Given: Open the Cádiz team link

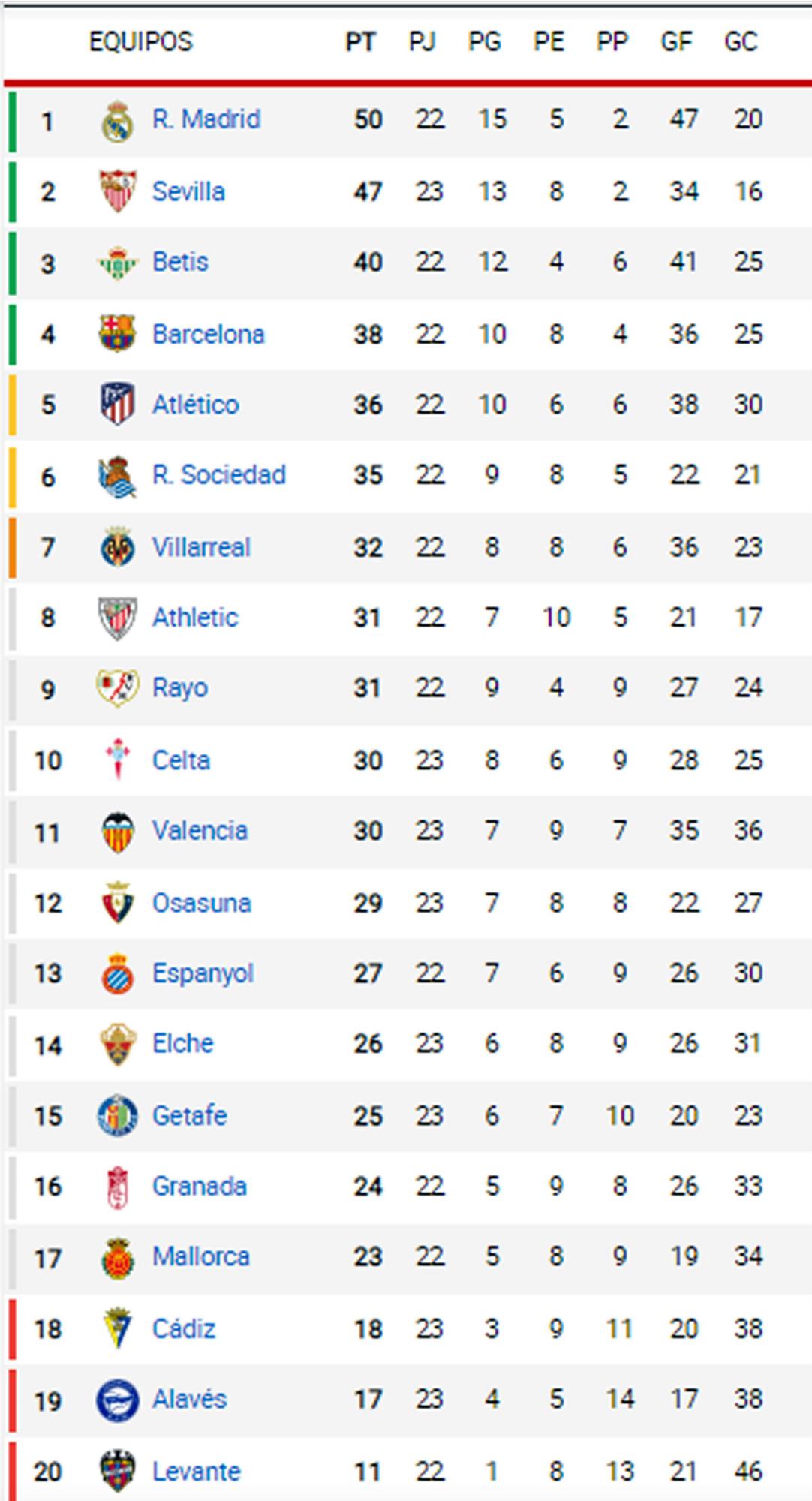Looking at the screenshot, I should [x=184, y=1329].
